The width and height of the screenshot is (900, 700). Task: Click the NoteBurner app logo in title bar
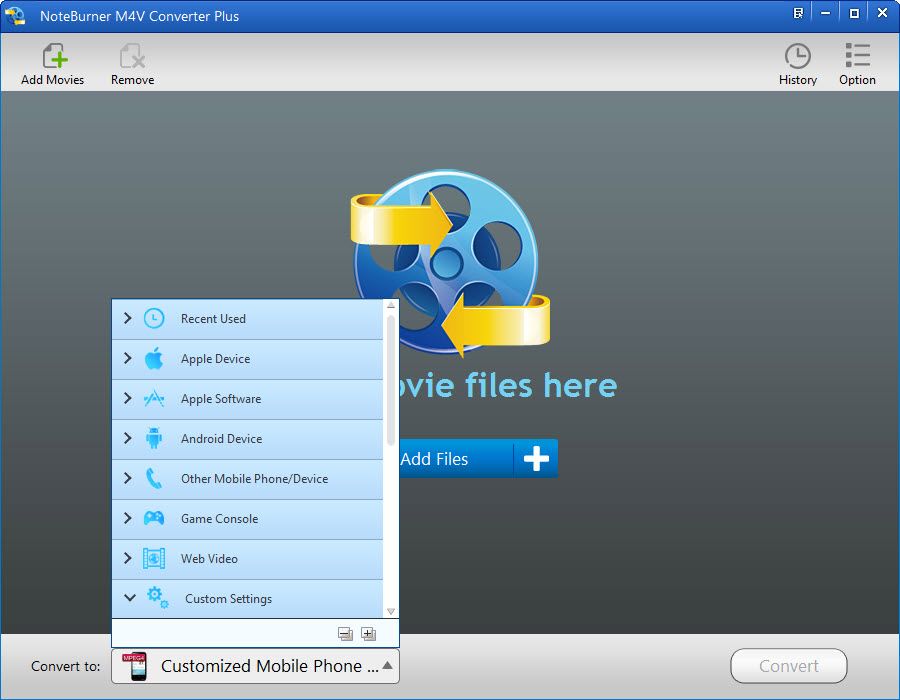15,15
